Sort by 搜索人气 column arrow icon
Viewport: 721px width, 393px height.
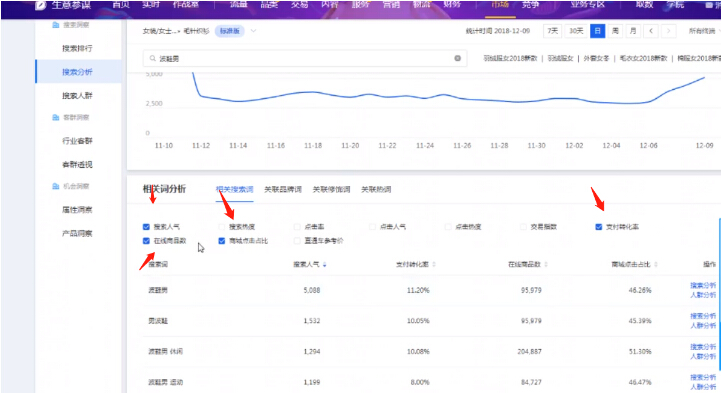click(325, 264)
